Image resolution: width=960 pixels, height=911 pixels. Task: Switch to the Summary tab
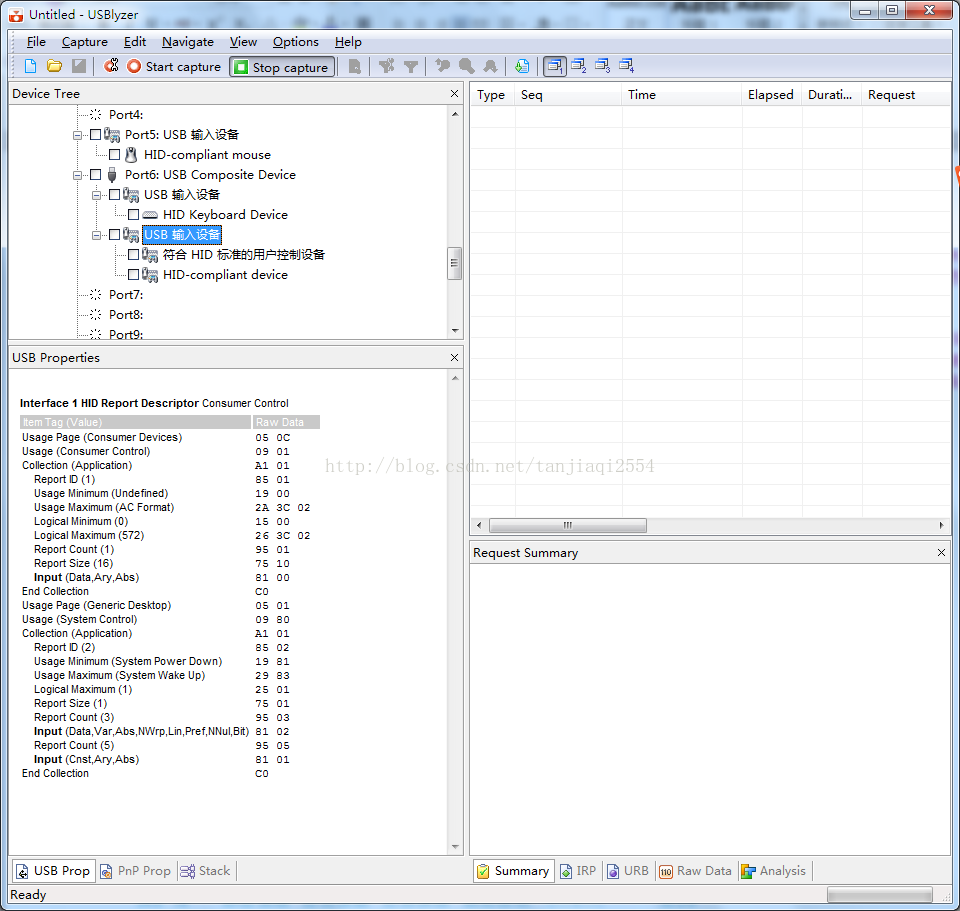(x=514, y=871)
